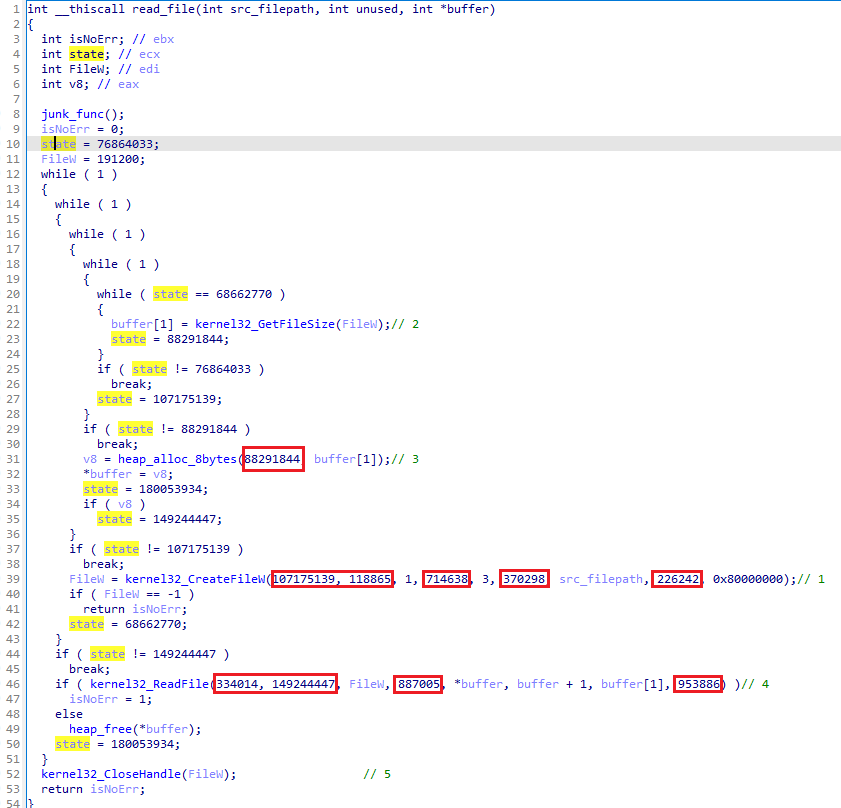Click 76864033 in the comparison on line 25
Image resolution: width=841 pixels, height=808 pixels.
223,369
